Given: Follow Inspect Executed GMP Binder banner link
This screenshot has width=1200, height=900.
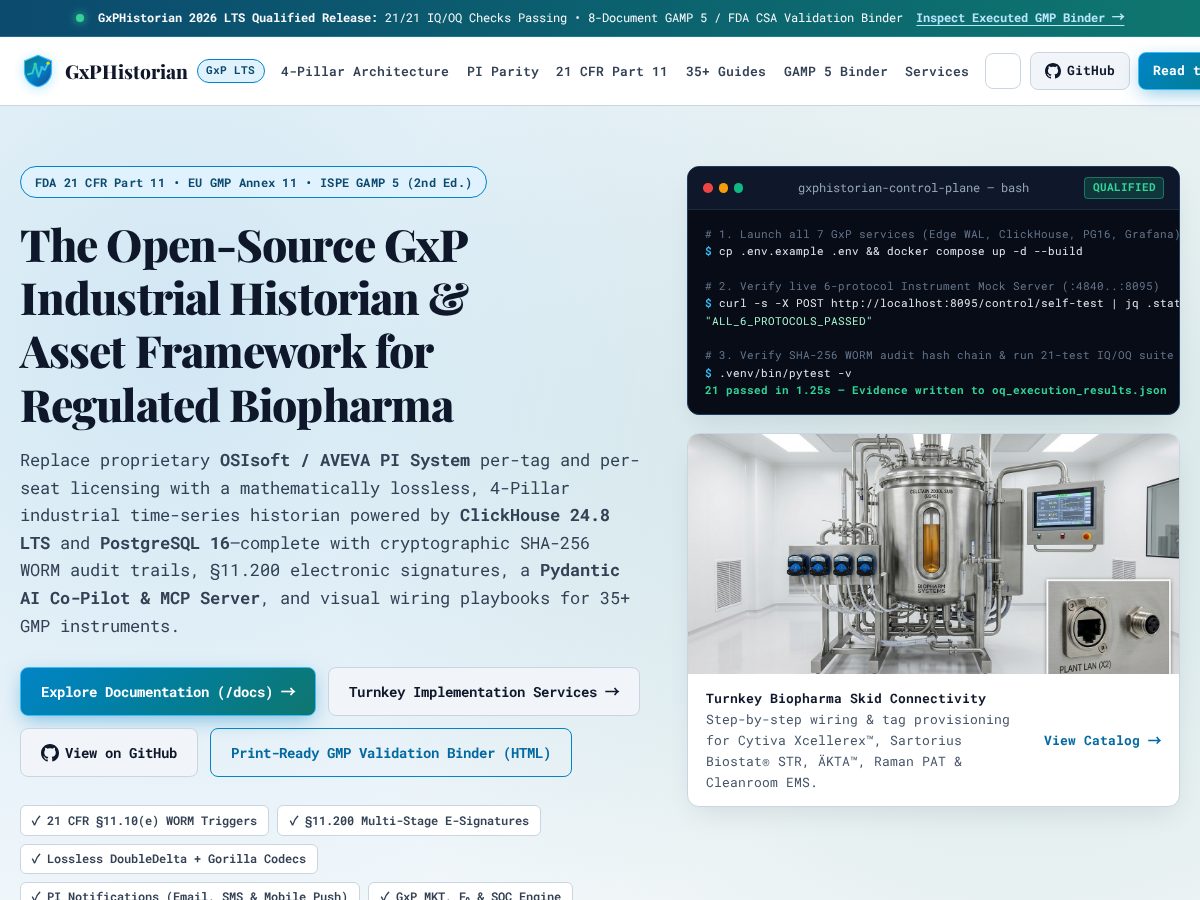Looking at the screenshot, I should pos(1020,18).
